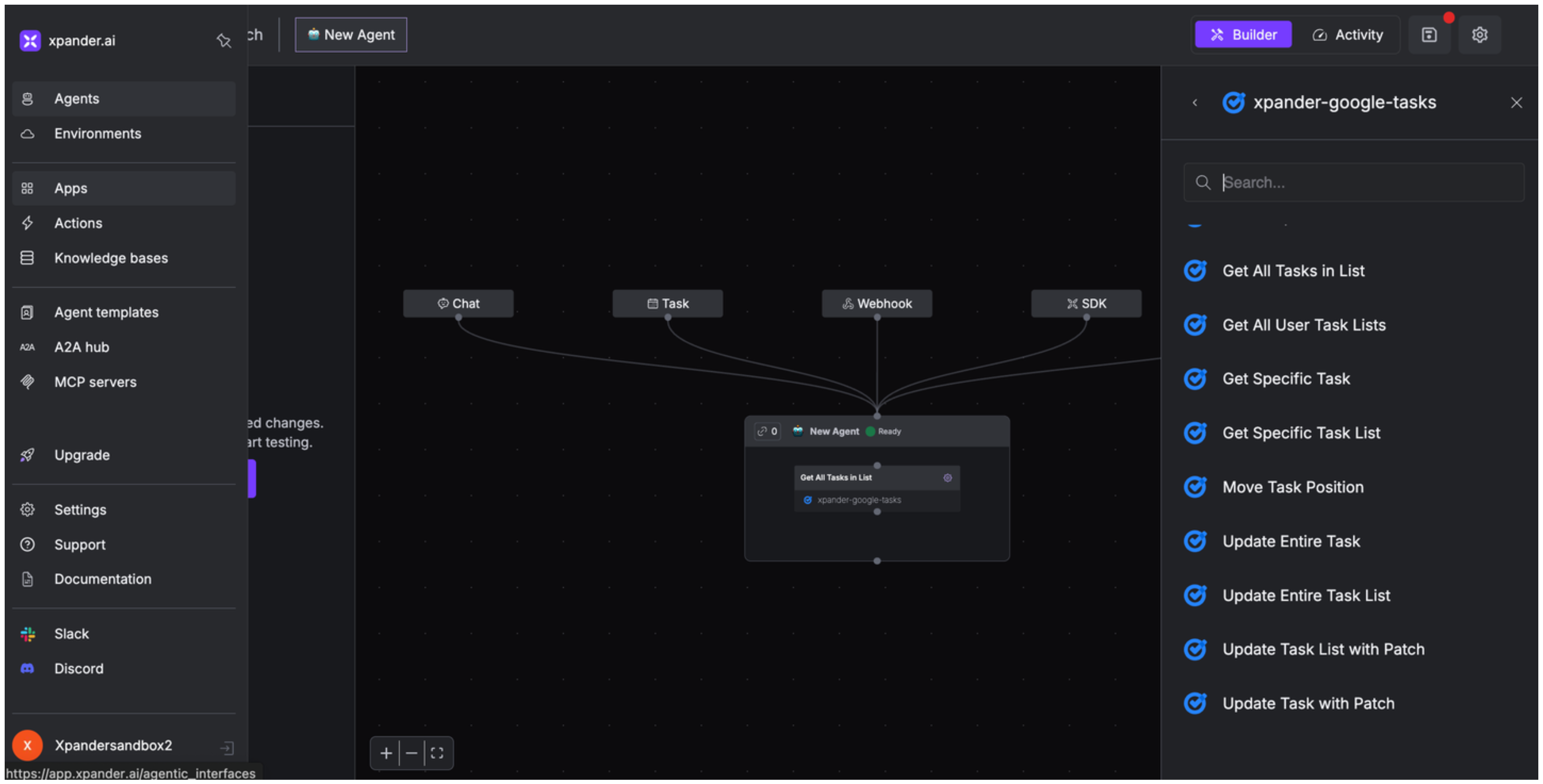Image resolution: width=1543 pixels, height=784 pixels.
Task: Open the New Agent name selector
Action: coord(351,35)
